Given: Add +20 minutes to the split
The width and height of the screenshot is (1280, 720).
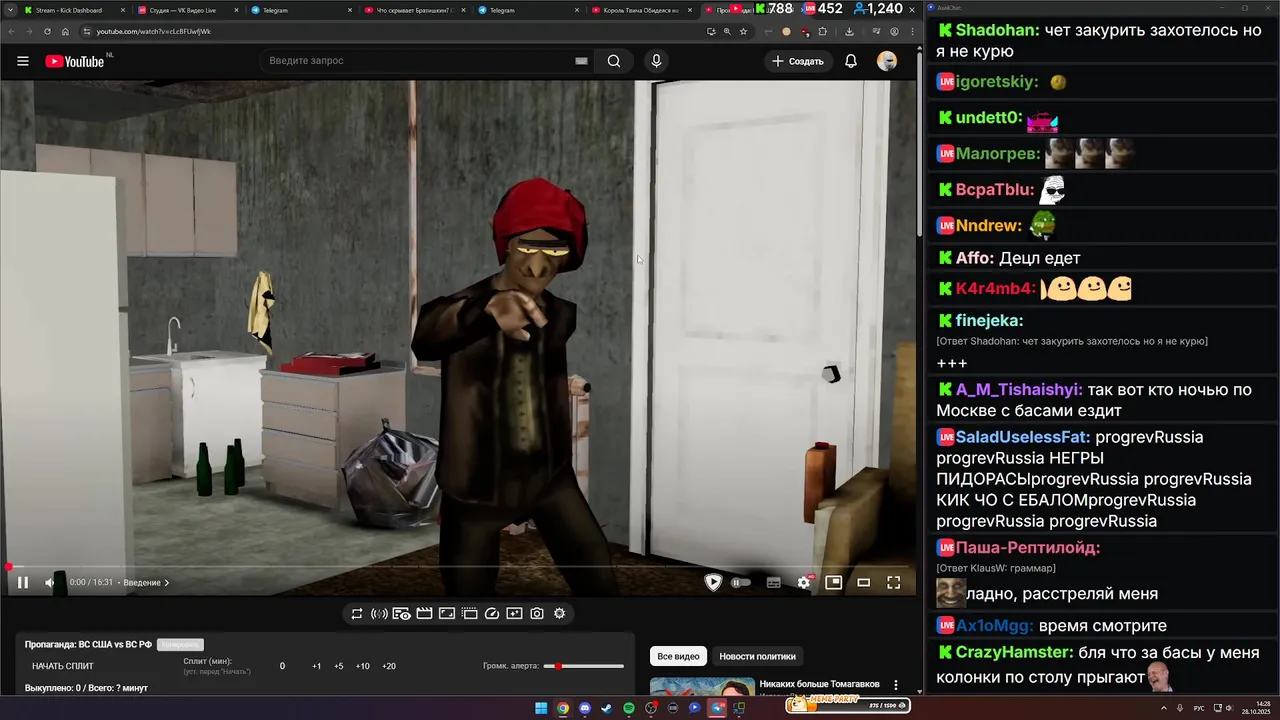Looking at the screenshot, I should 389,666.
